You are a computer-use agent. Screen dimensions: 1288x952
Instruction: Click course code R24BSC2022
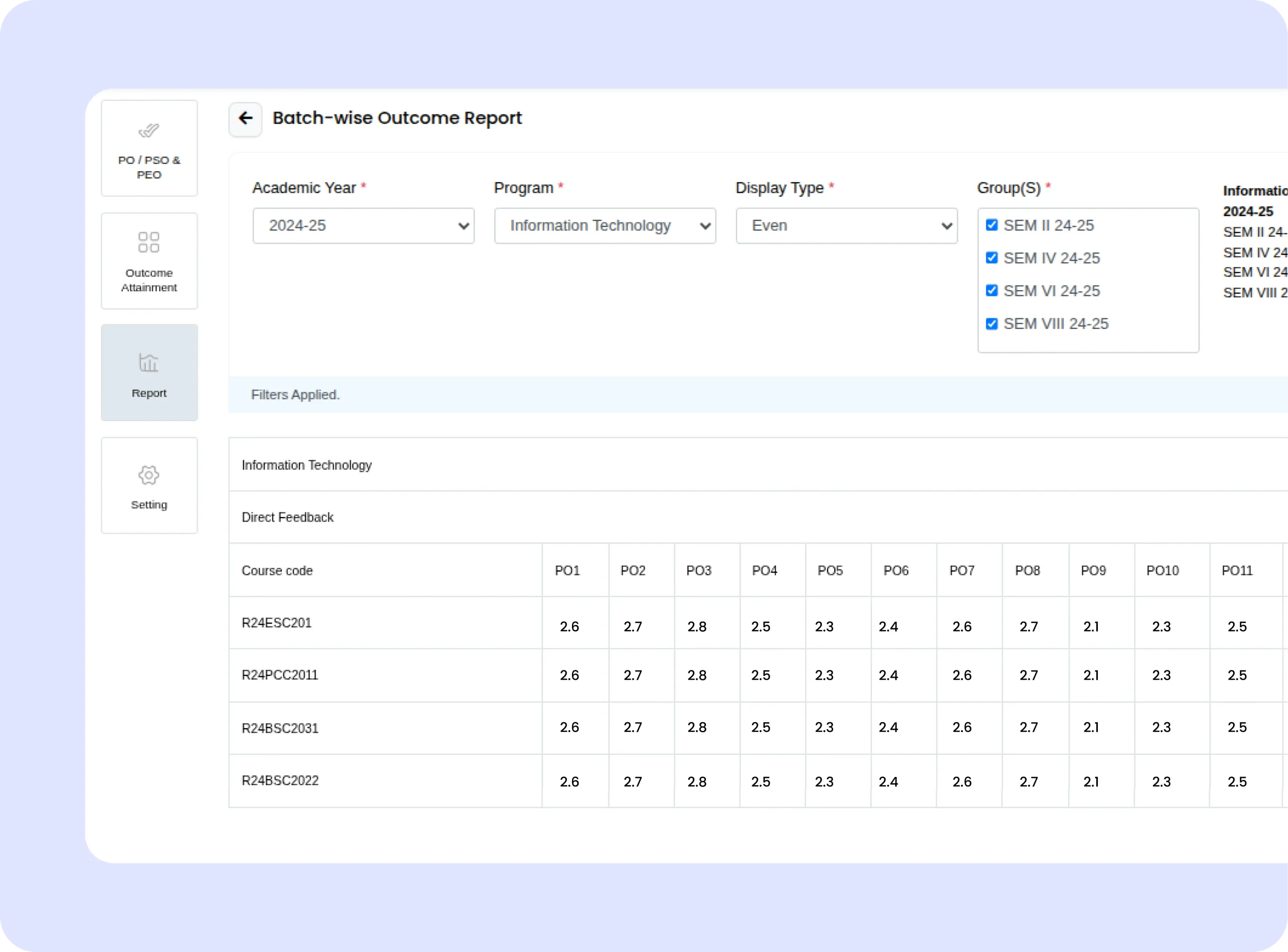click(x=280, y=781)
